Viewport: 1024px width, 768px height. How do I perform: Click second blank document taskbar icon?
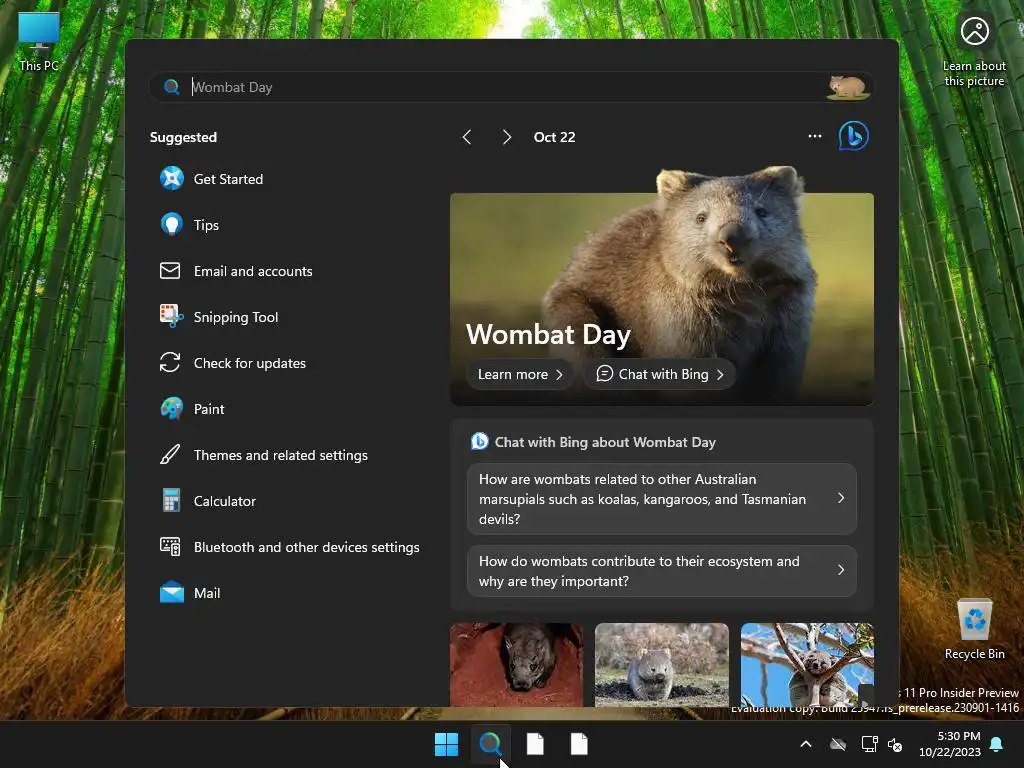pos(579,744)
